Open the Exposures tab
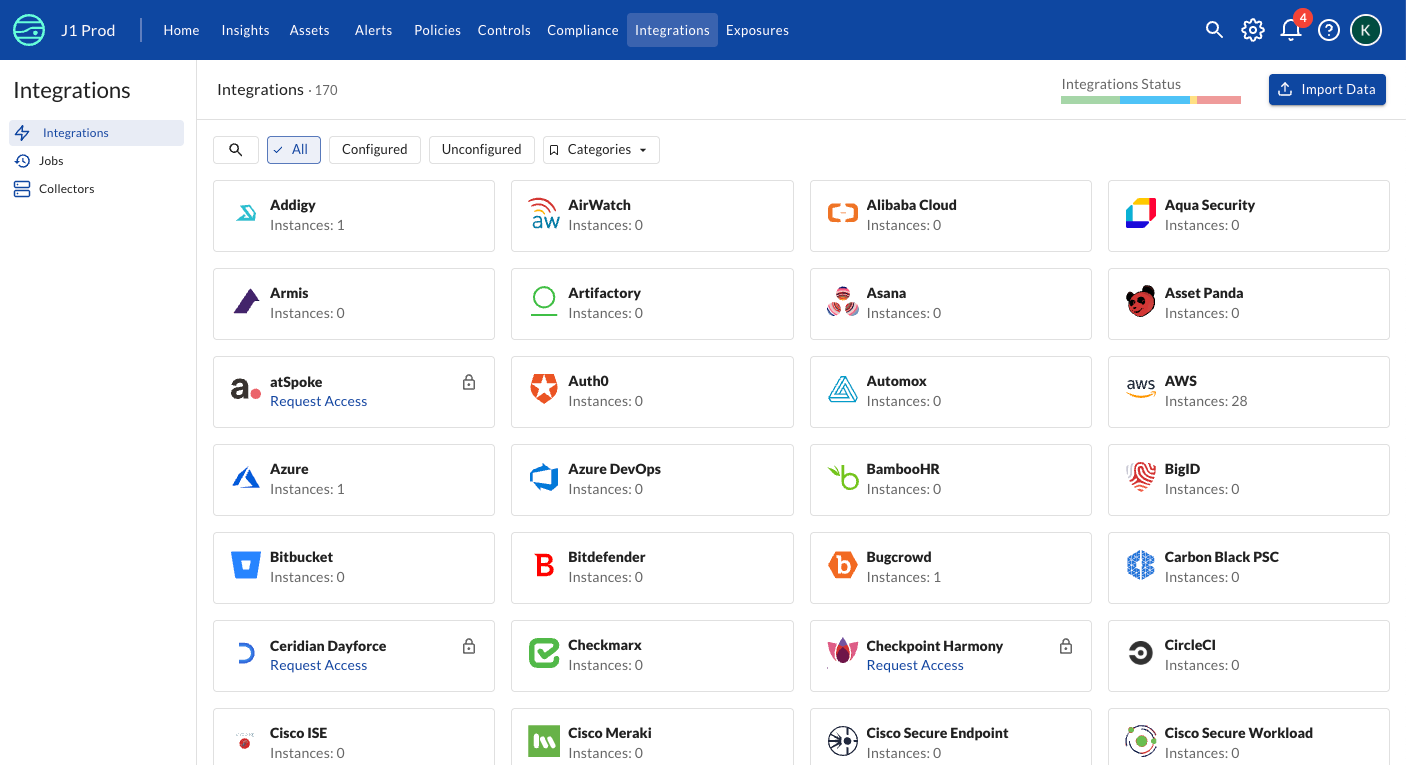The width and height of the screenshot is (1406, 765). pos(757,30)
